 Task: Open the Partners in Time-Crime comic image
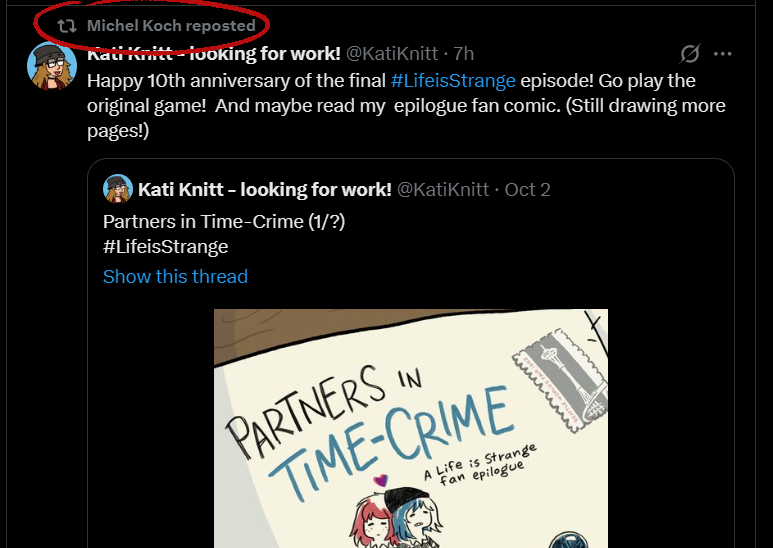click(x=410, y=428)
